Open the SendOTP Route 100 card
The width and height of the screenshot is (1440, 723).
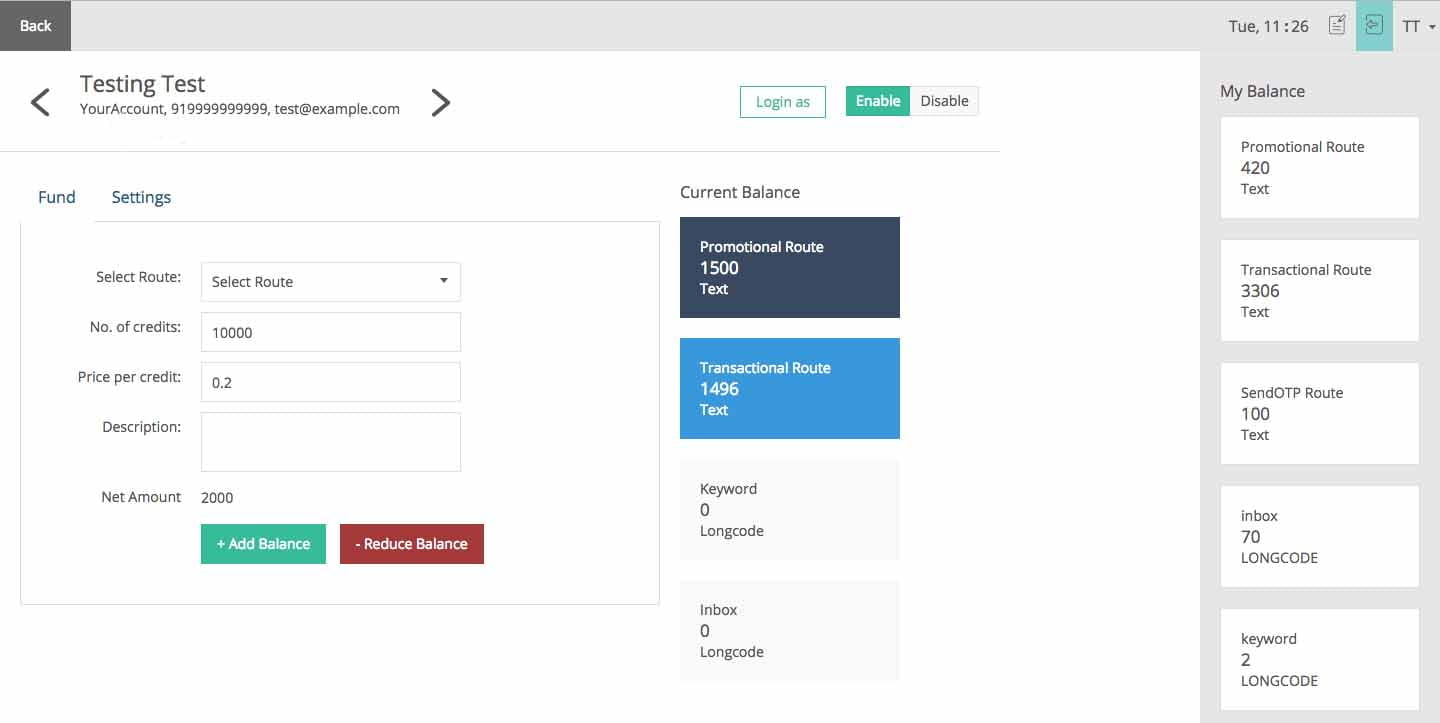pos(1320,414)
